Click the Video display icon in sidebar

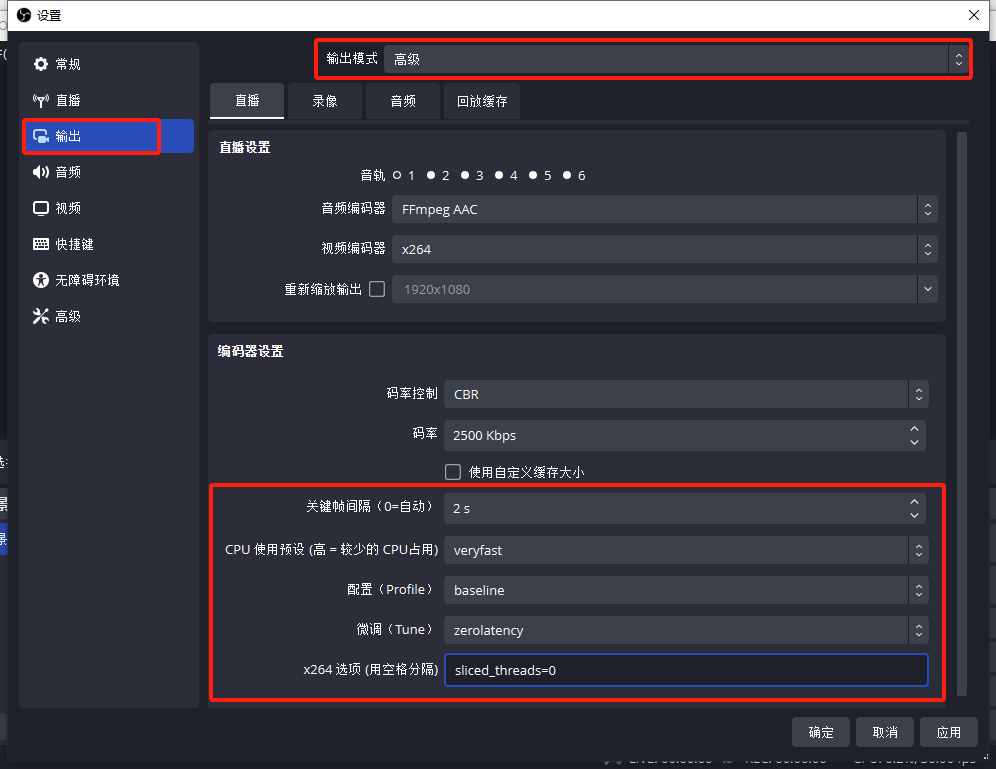[41, 208]
